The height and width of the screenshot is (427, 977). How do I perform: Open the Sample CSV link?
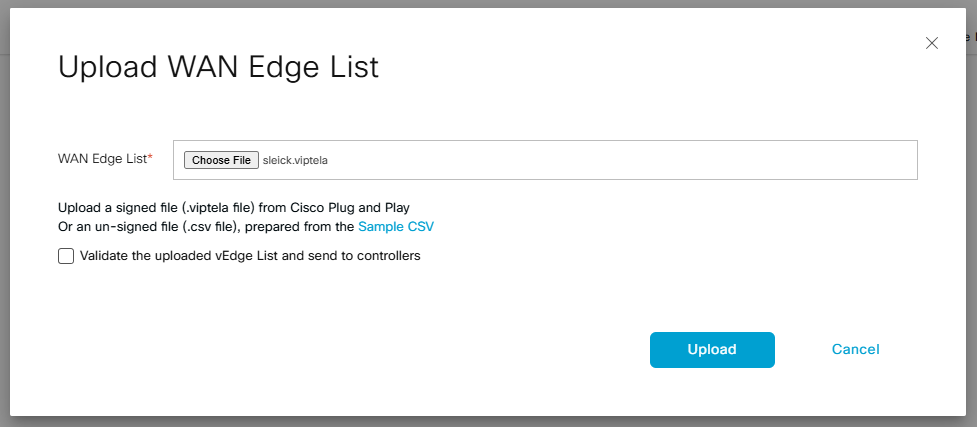[396, 227]
